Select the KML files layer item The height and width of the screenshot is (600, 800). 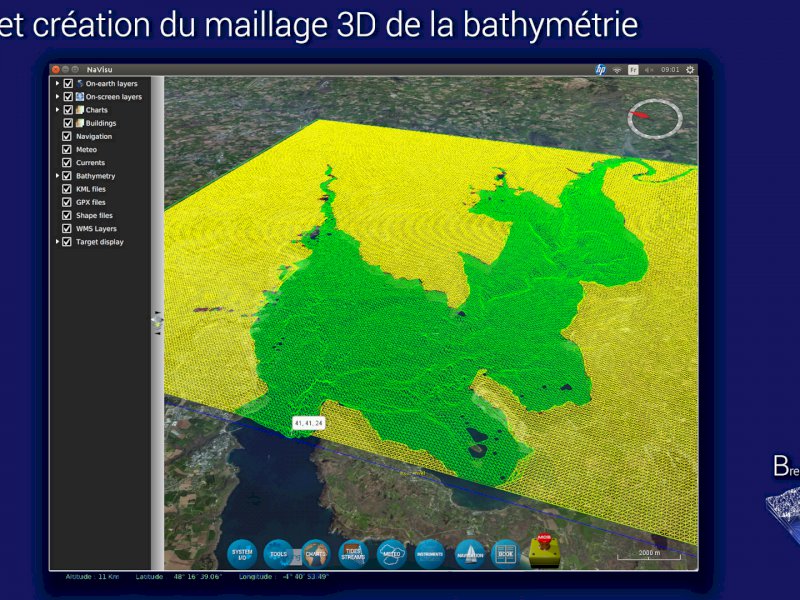(91, 189)
